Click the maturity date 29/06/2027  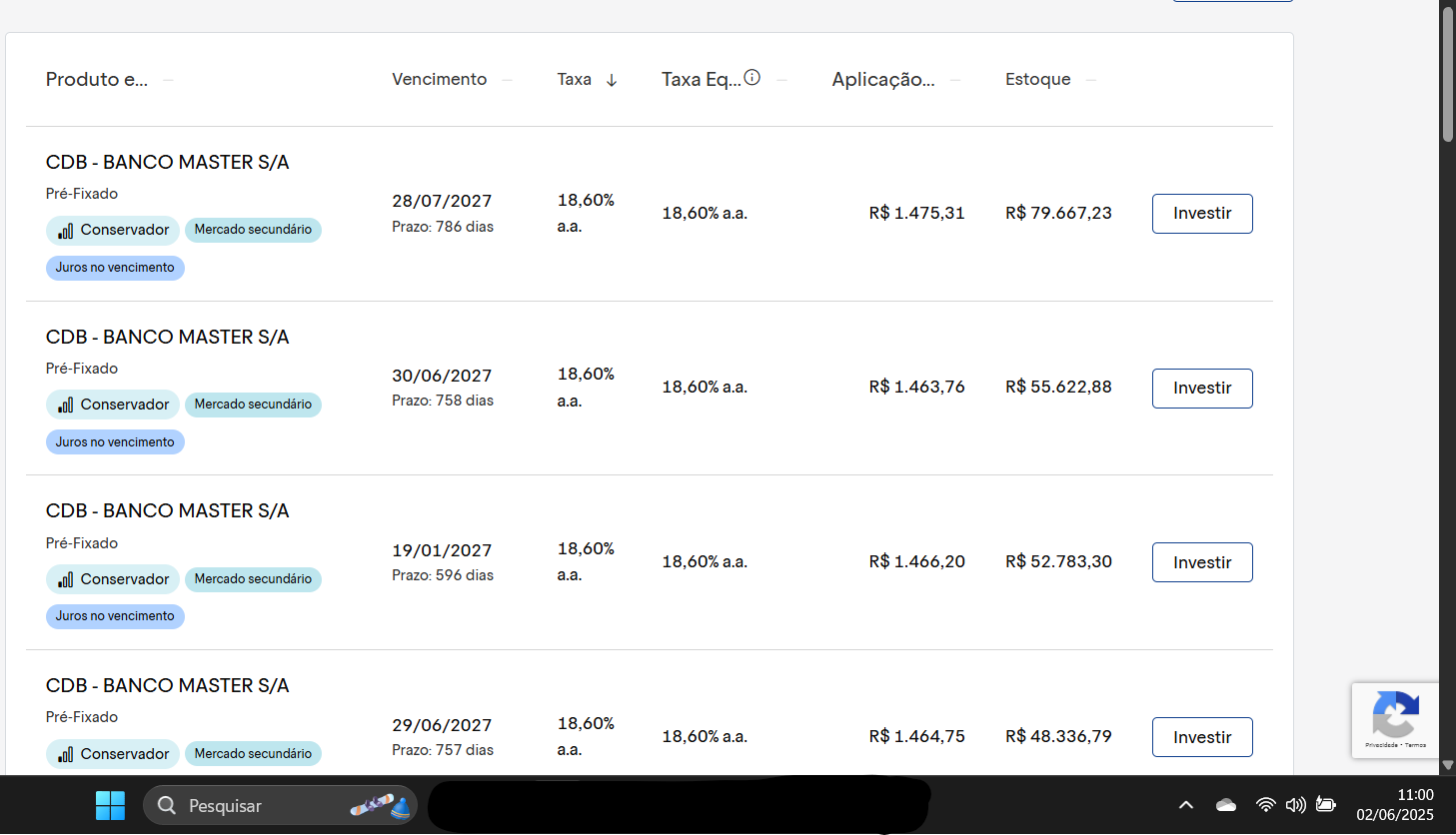pyautogui.click(x=442, y=725)
